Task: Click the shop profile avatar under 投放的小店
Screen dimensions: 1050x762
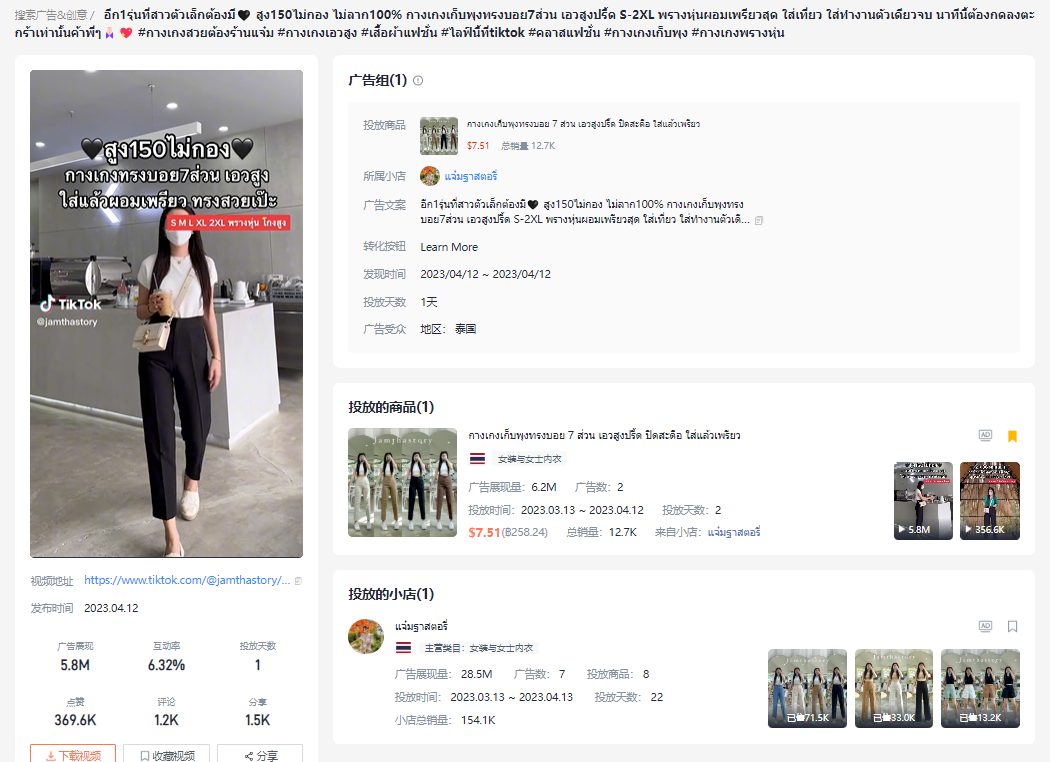Action: 366,636
